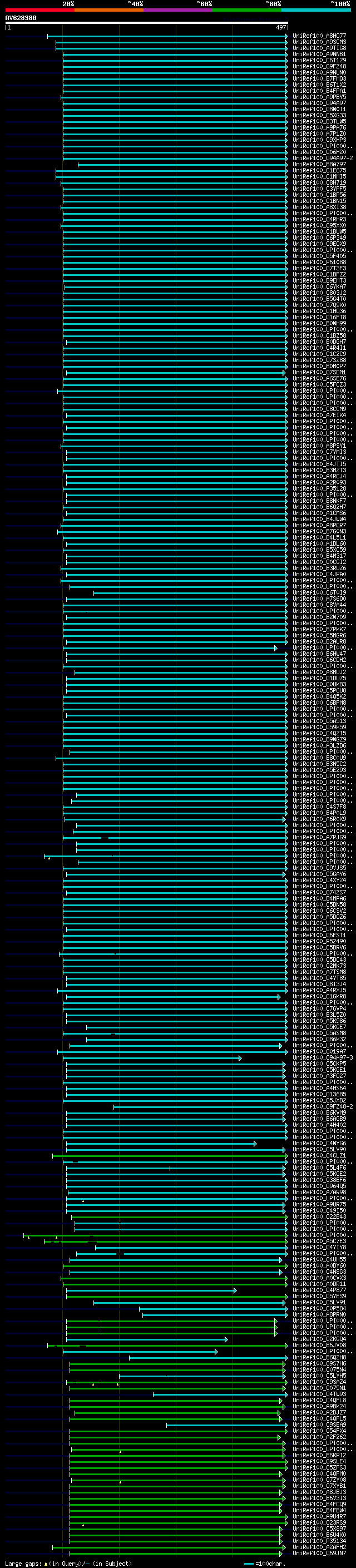Click the UniRef100_A2F262 label

coord(319,1437)
